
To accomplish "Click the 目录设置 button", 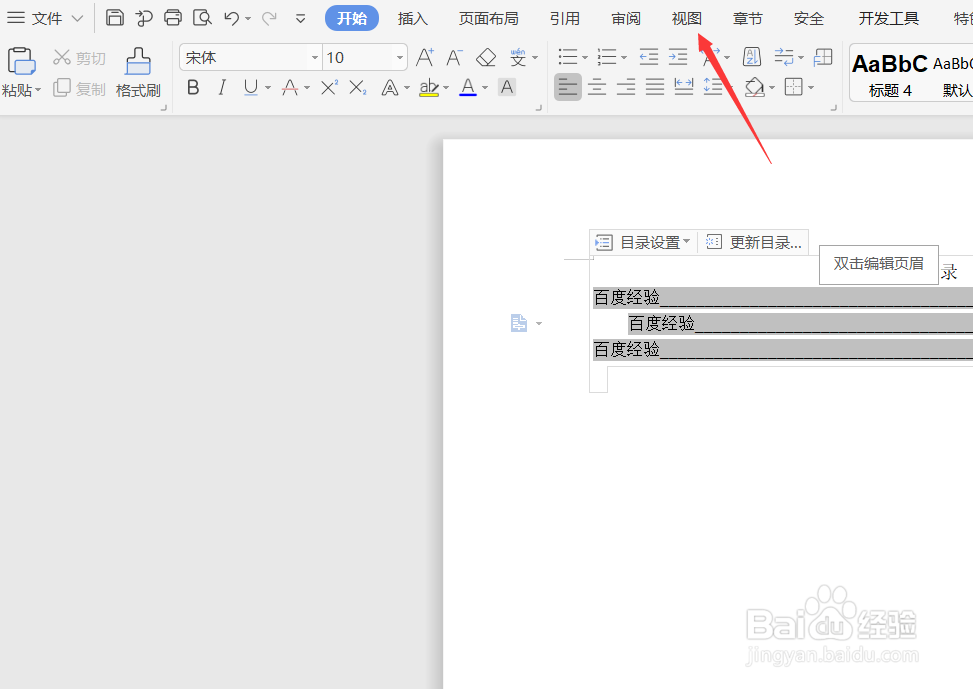I will tap(642, 242).
